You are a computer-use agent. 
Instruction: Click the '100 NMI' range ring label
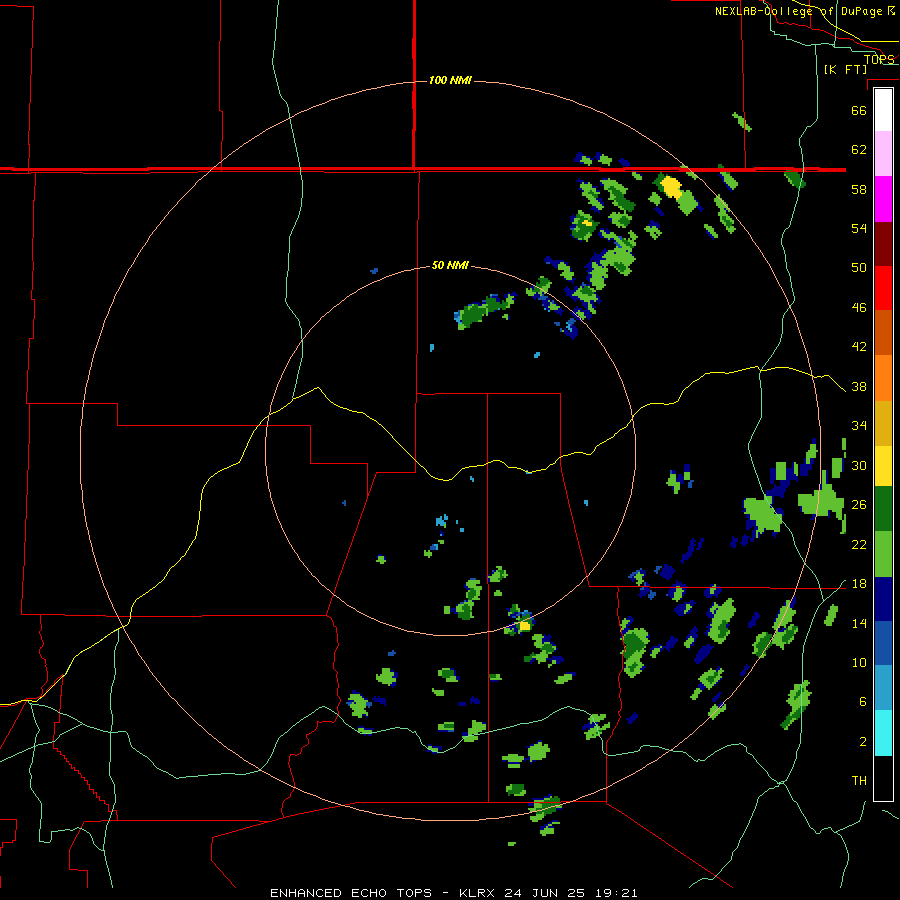[451, 80]
